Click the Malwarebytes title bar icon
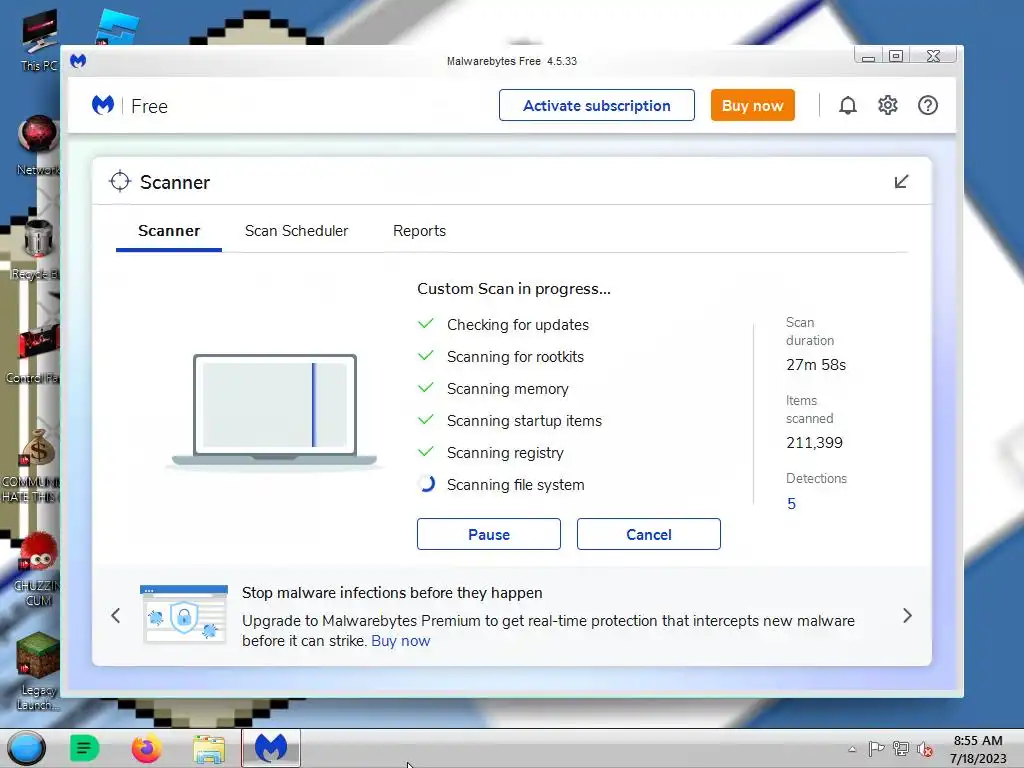The image size is (1024, 768). (78, 61)
